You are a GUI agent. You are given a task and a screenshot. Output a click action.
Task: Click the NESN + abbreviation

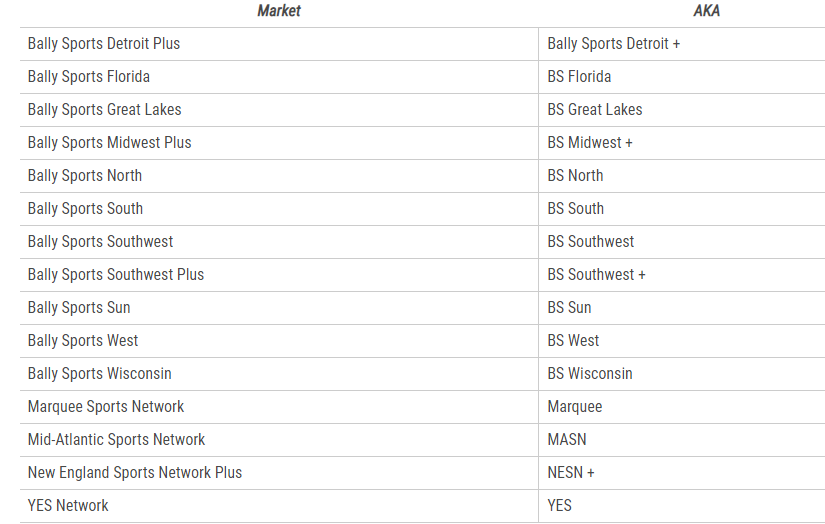[x=571, y=473]
